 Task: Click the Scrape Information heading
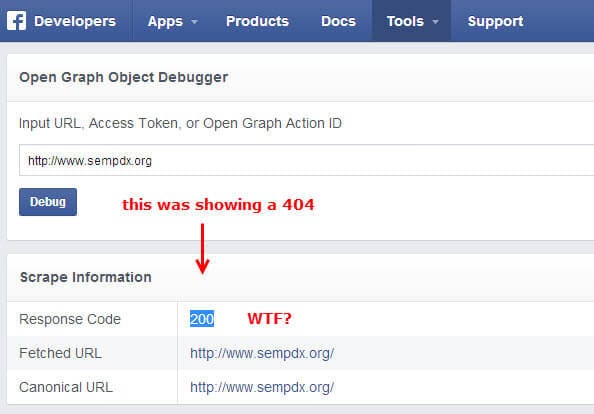[x=86, y=277]
